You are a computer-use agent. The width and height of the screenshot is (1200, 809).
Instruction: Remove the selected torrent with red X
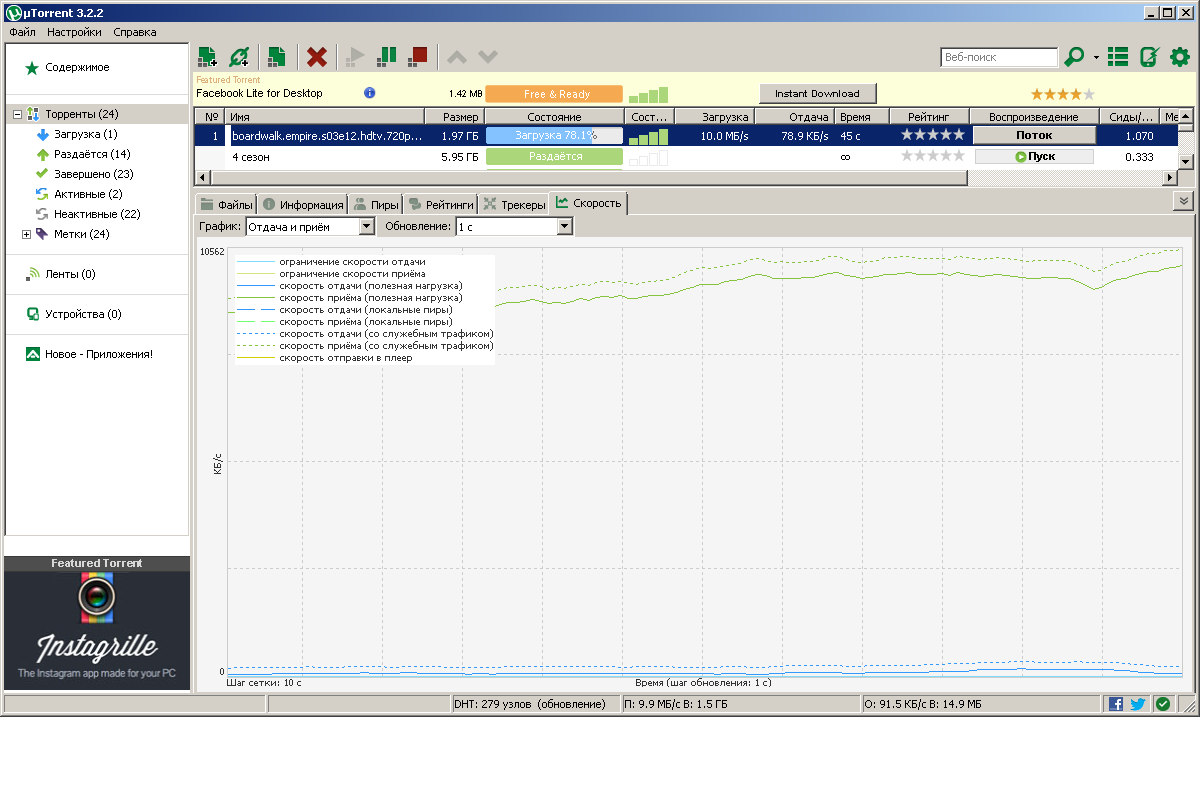317,57
